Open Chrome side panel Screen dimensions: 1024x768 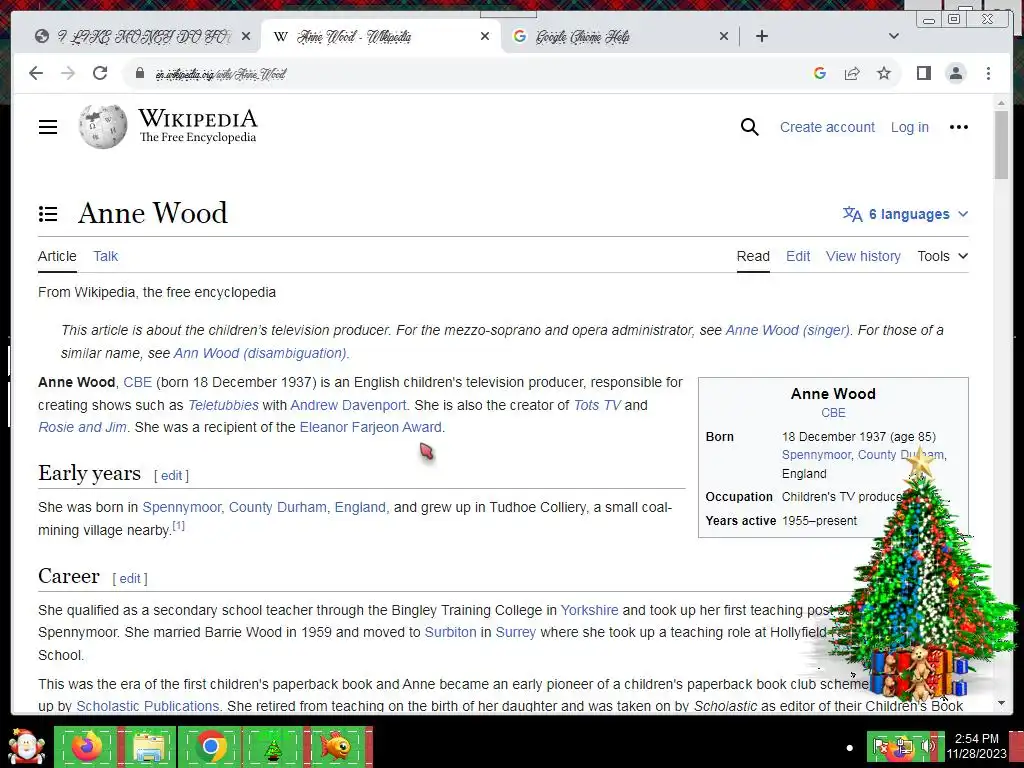[x=923, y=73]
